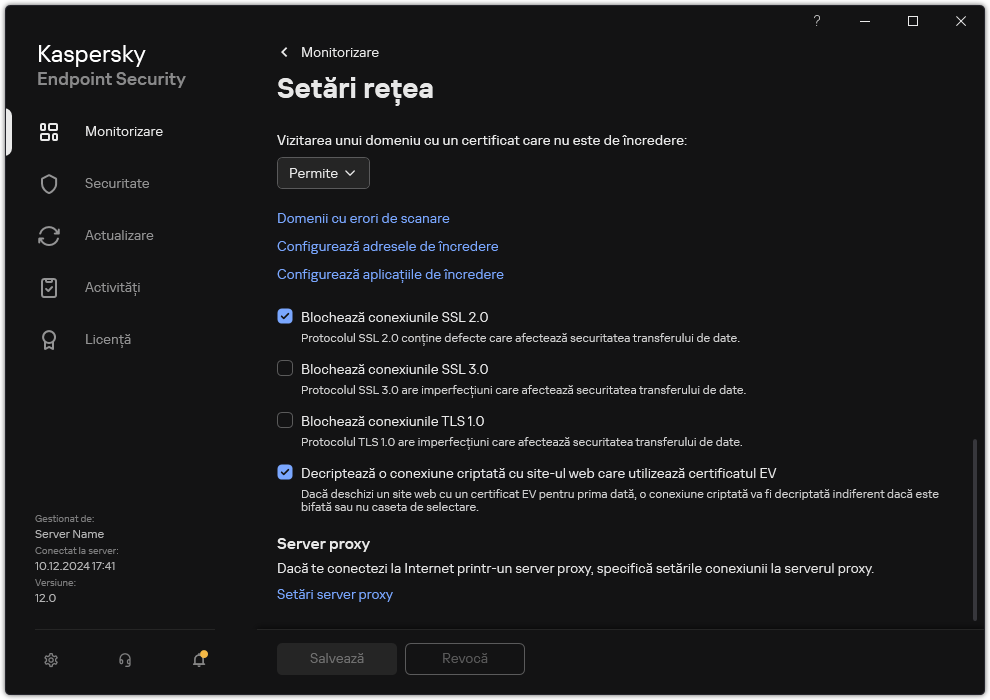Click the Securitate shield icon
This screenshot has height=700, width=990.
click(x=49, y=184)
